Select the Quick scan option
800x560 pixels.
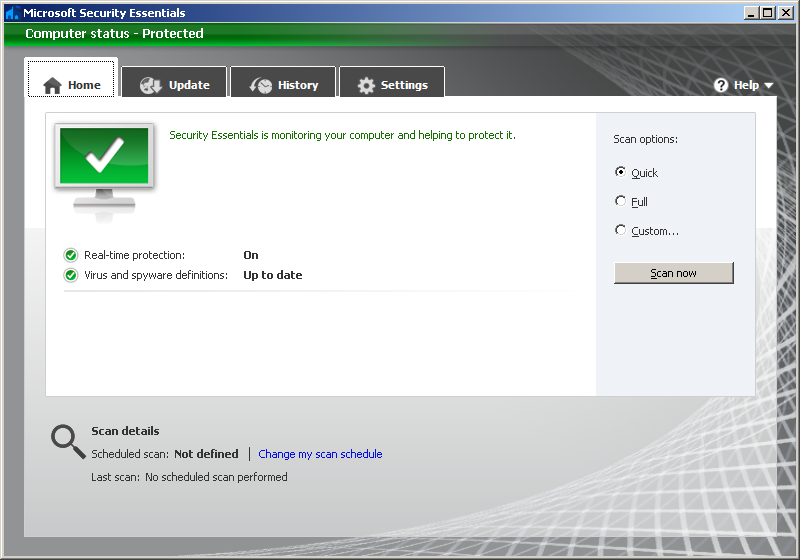click(621, 172)
